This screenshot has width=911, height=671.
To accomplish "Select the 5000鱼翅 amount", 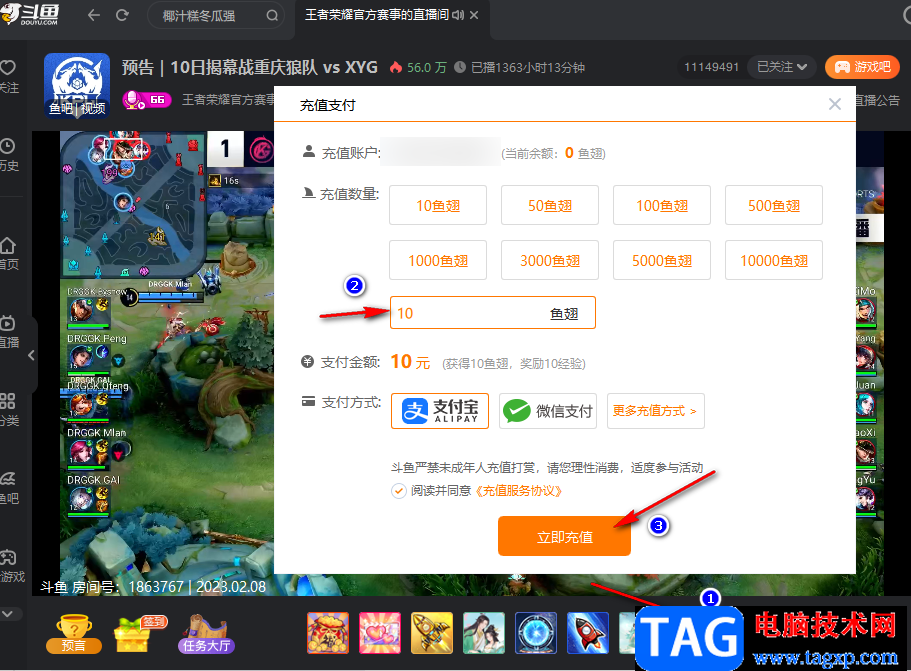I will point(662,260).
